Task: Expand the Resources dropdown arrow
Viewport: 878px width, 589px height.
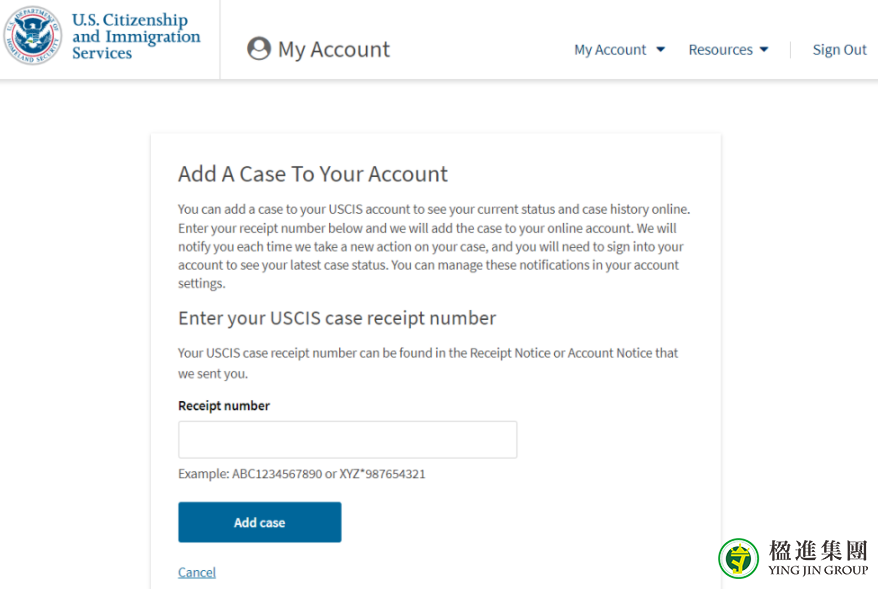Action: pyautogui.click(x=764, y=50)
